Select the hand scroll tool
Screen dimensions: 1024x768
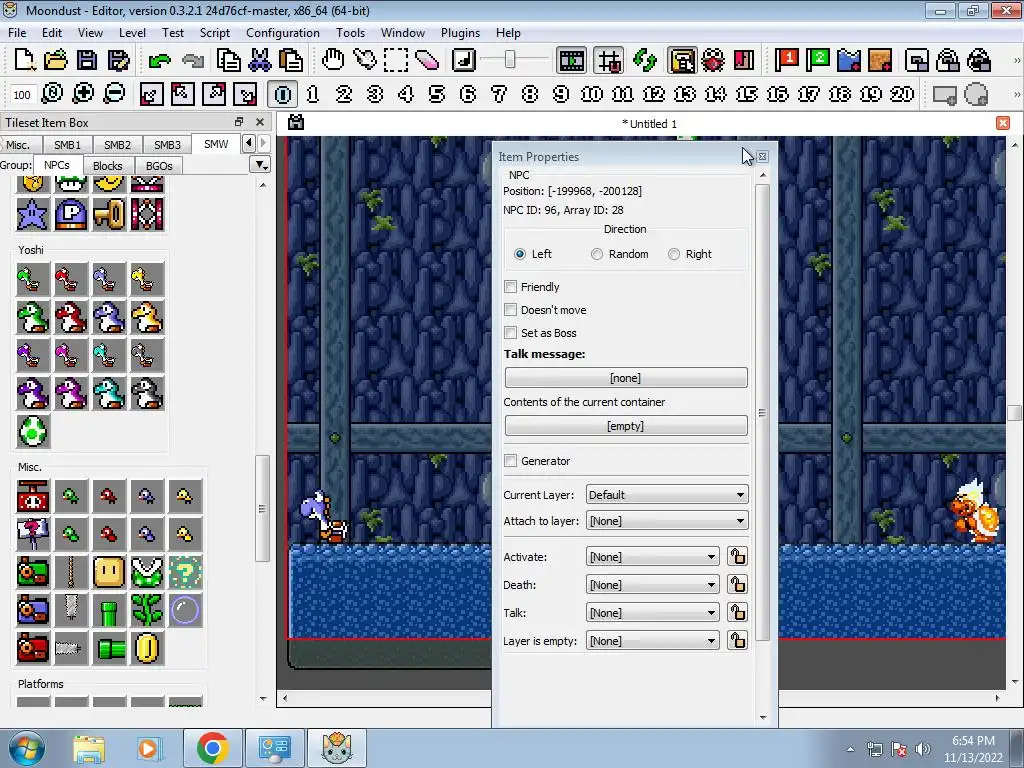333,60
